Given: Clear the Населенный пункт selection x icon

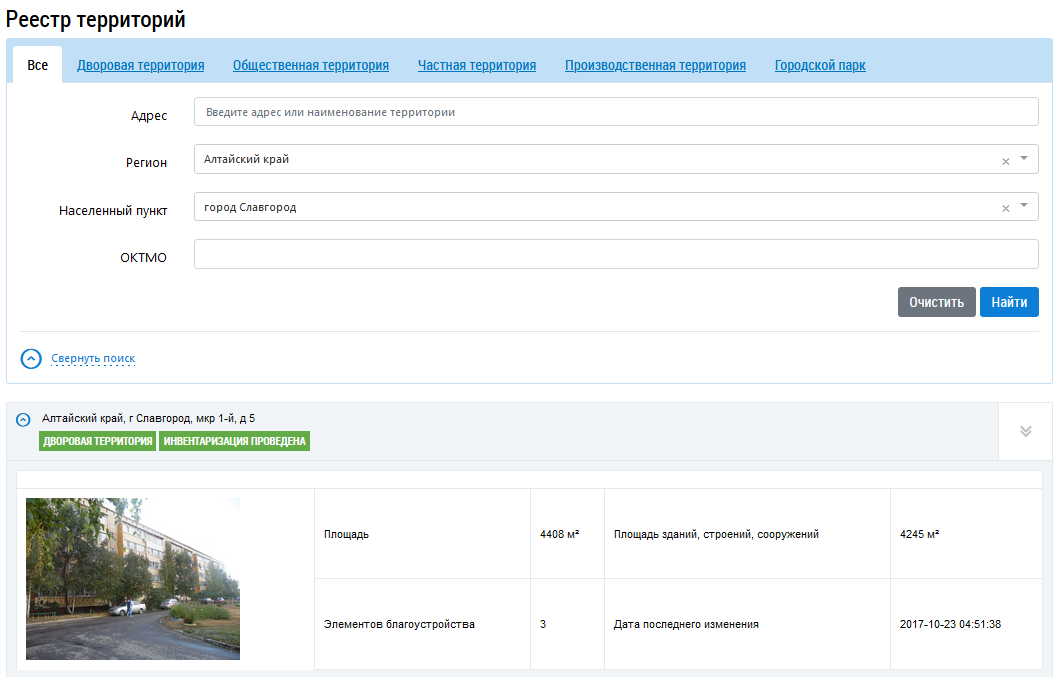Looking at the screenshot, I should (x=1005, y=208).
